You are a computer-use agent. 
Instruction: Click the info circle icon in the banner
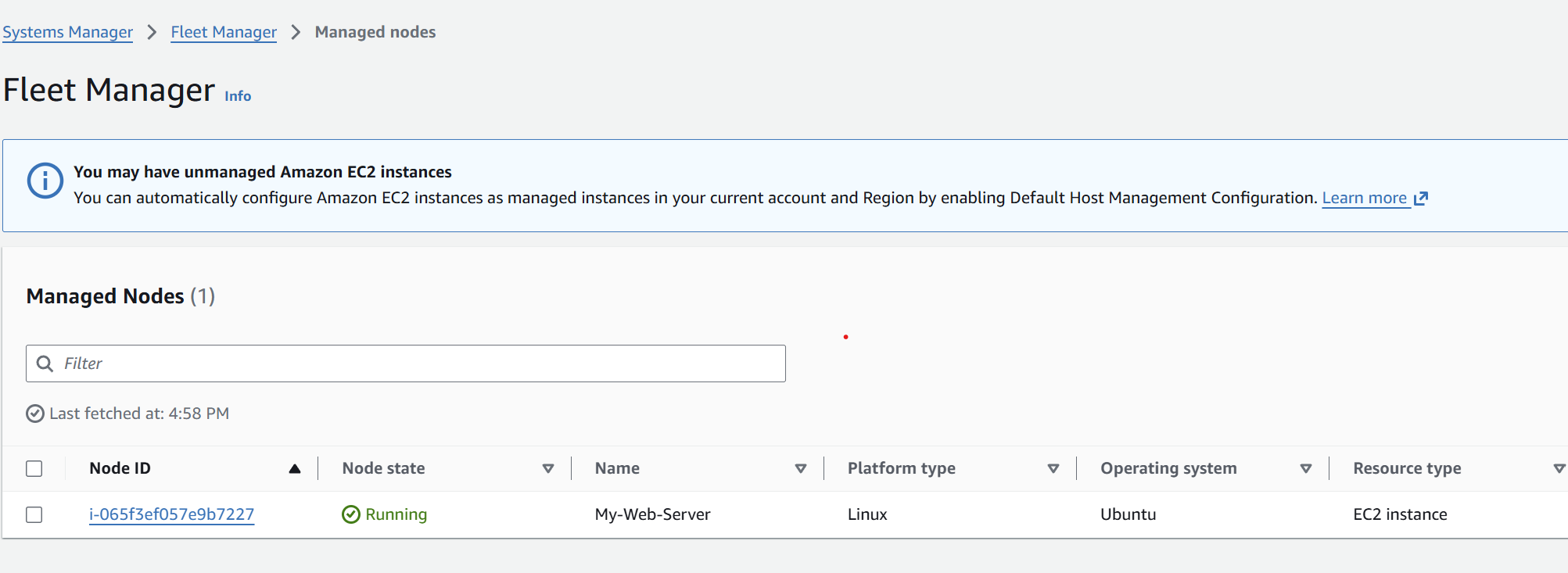pos(45,181)
